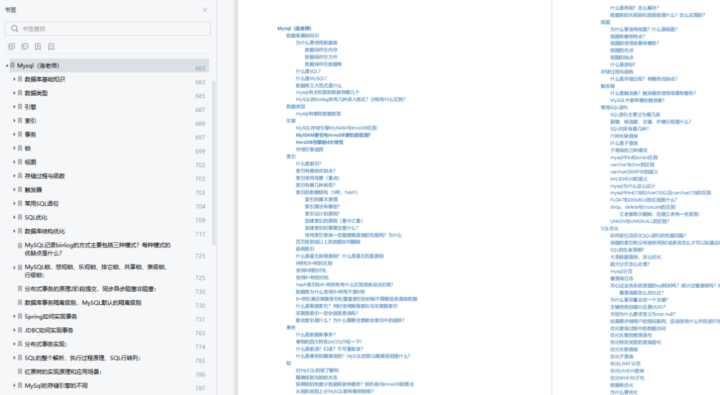
Task: Click the bookmark icon beside 锁
Action: click(x=20, y=148)
